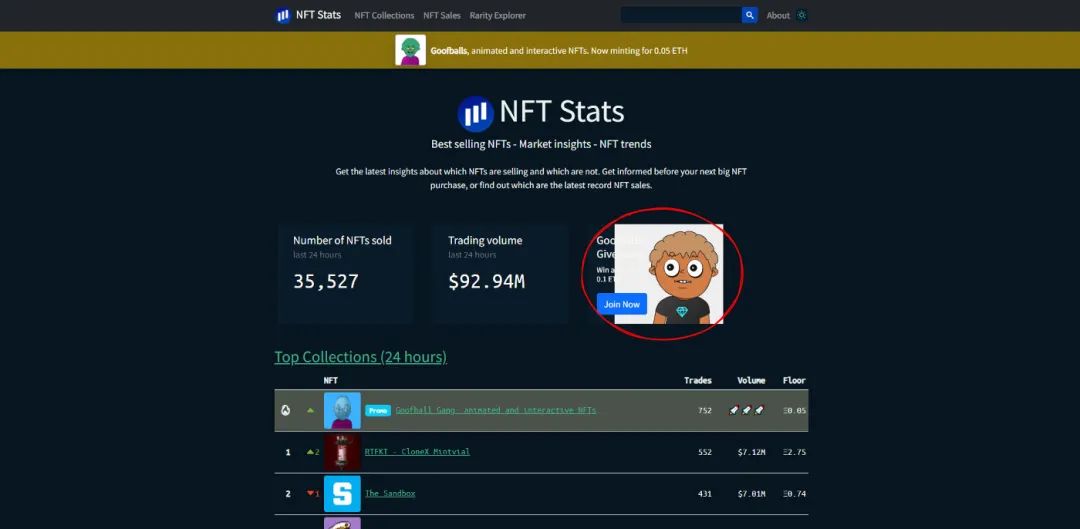
Task: Click the Floor column header
Action: point(793,380)
